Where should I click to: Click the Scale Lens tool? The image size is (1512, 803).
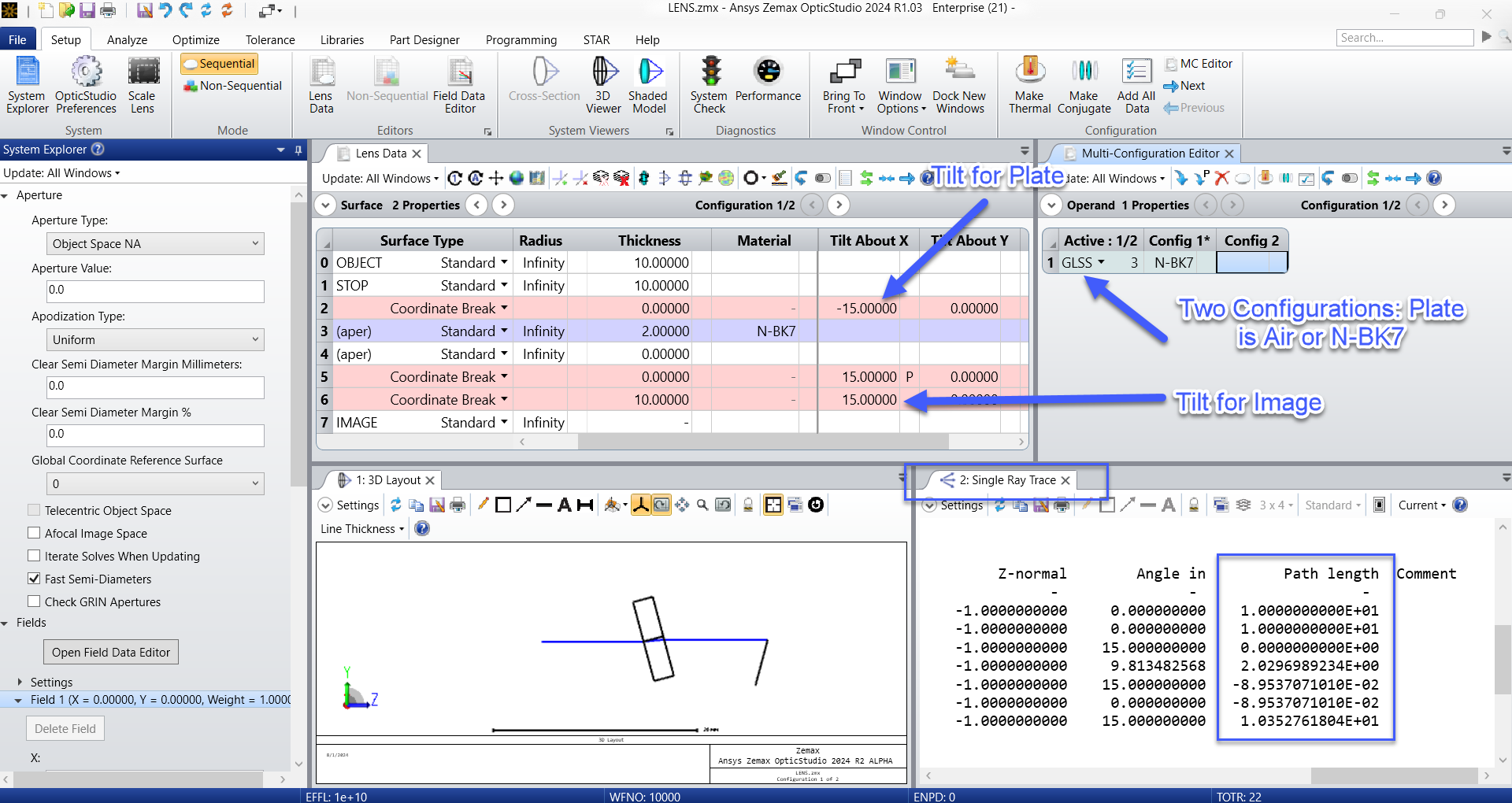coord(143,85)
